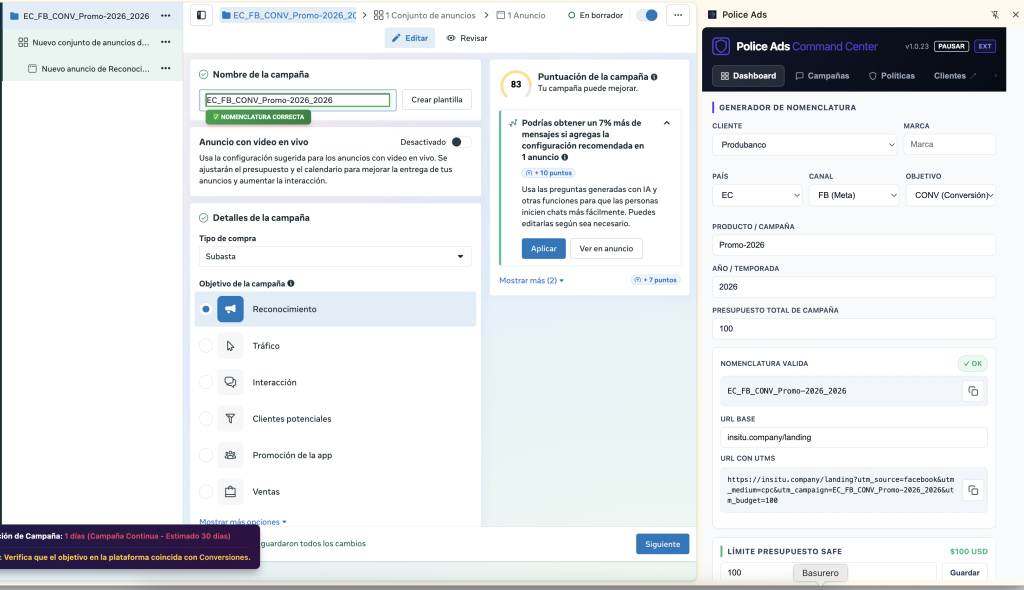The image size is (1024, 590).
Task: Click the Ventas briefcase icon
Action: click(x=231, y=492)
